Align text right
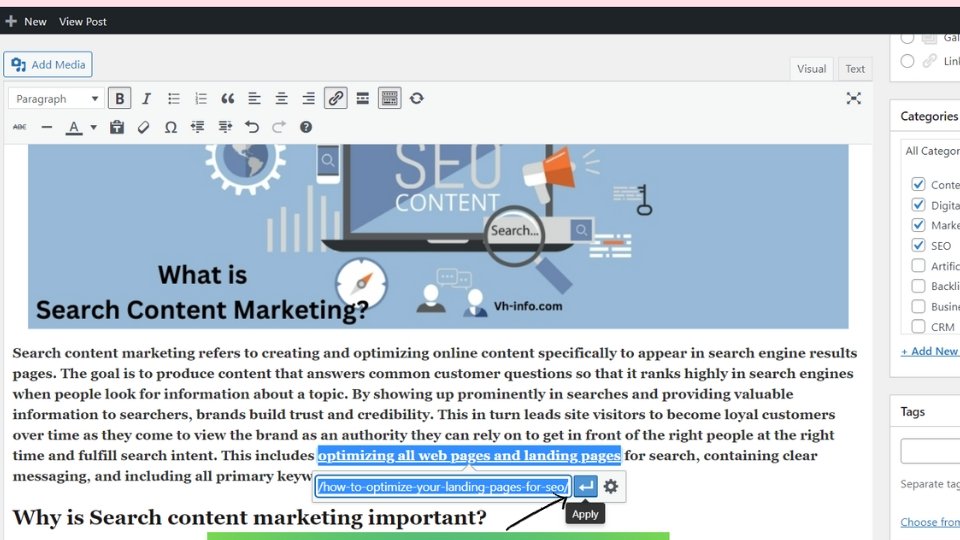Image resolution: width=960 pixels, height=540 pixels. coord(308,99)
